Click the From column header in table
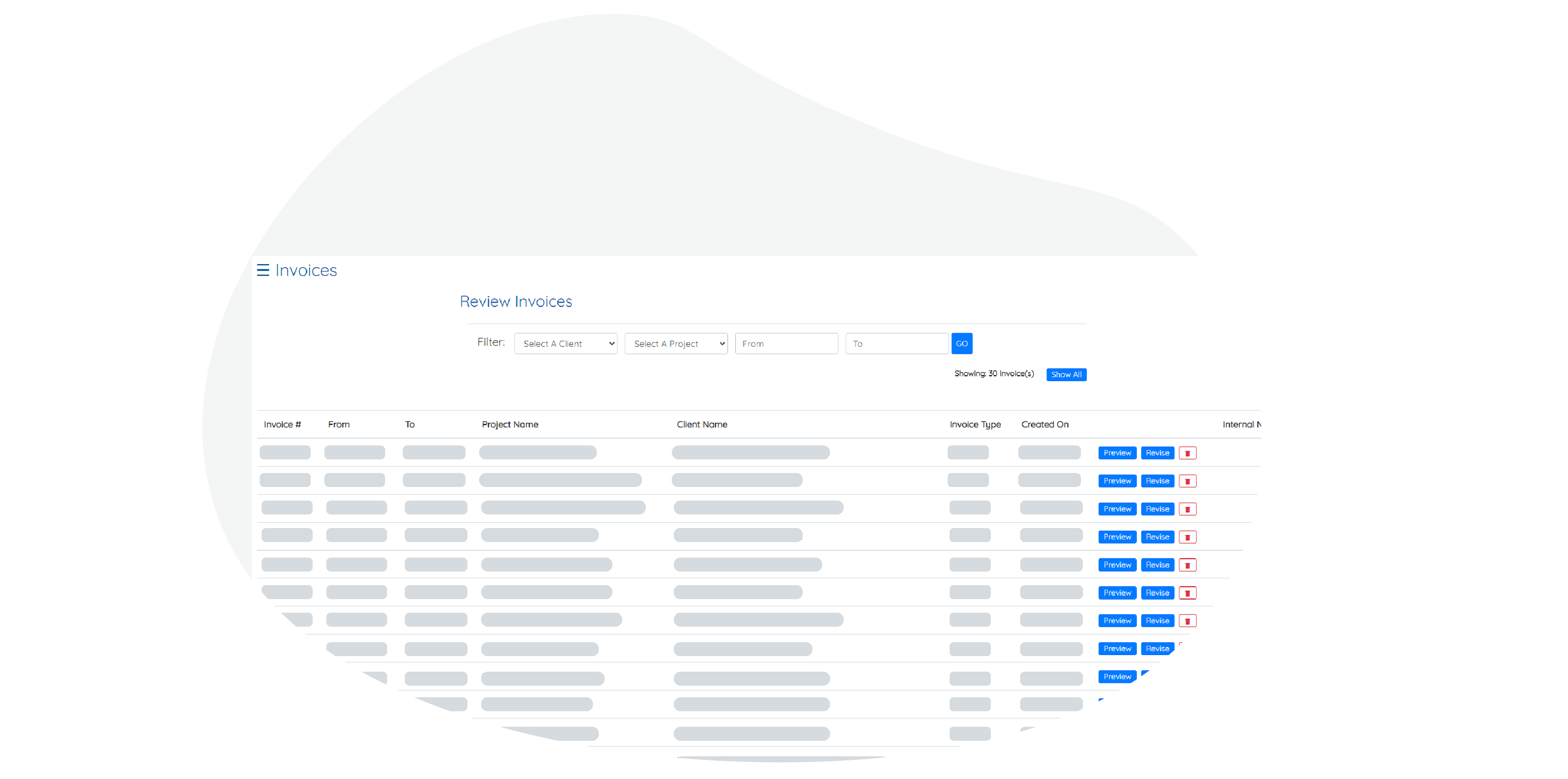 (339, 424)
